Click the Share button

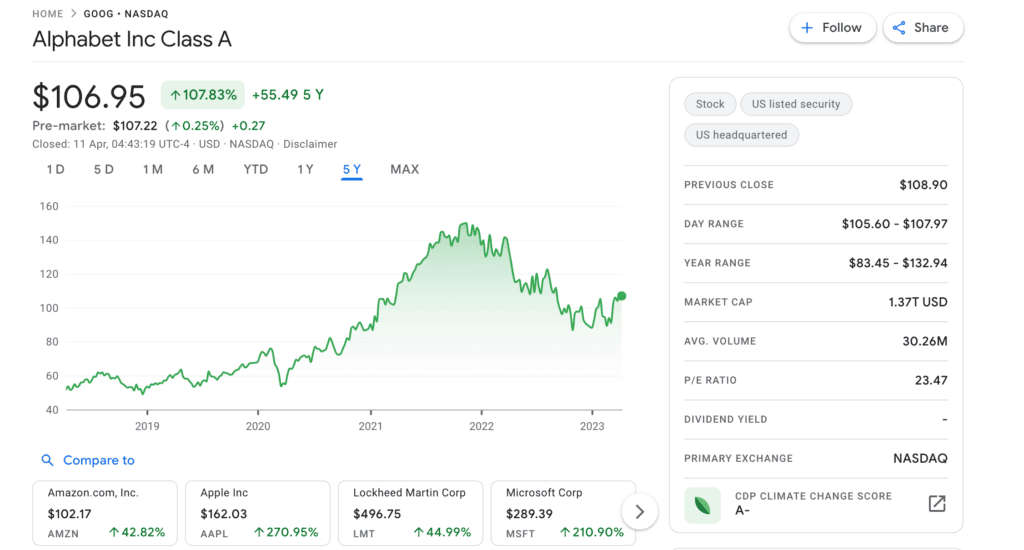(919, 28)
